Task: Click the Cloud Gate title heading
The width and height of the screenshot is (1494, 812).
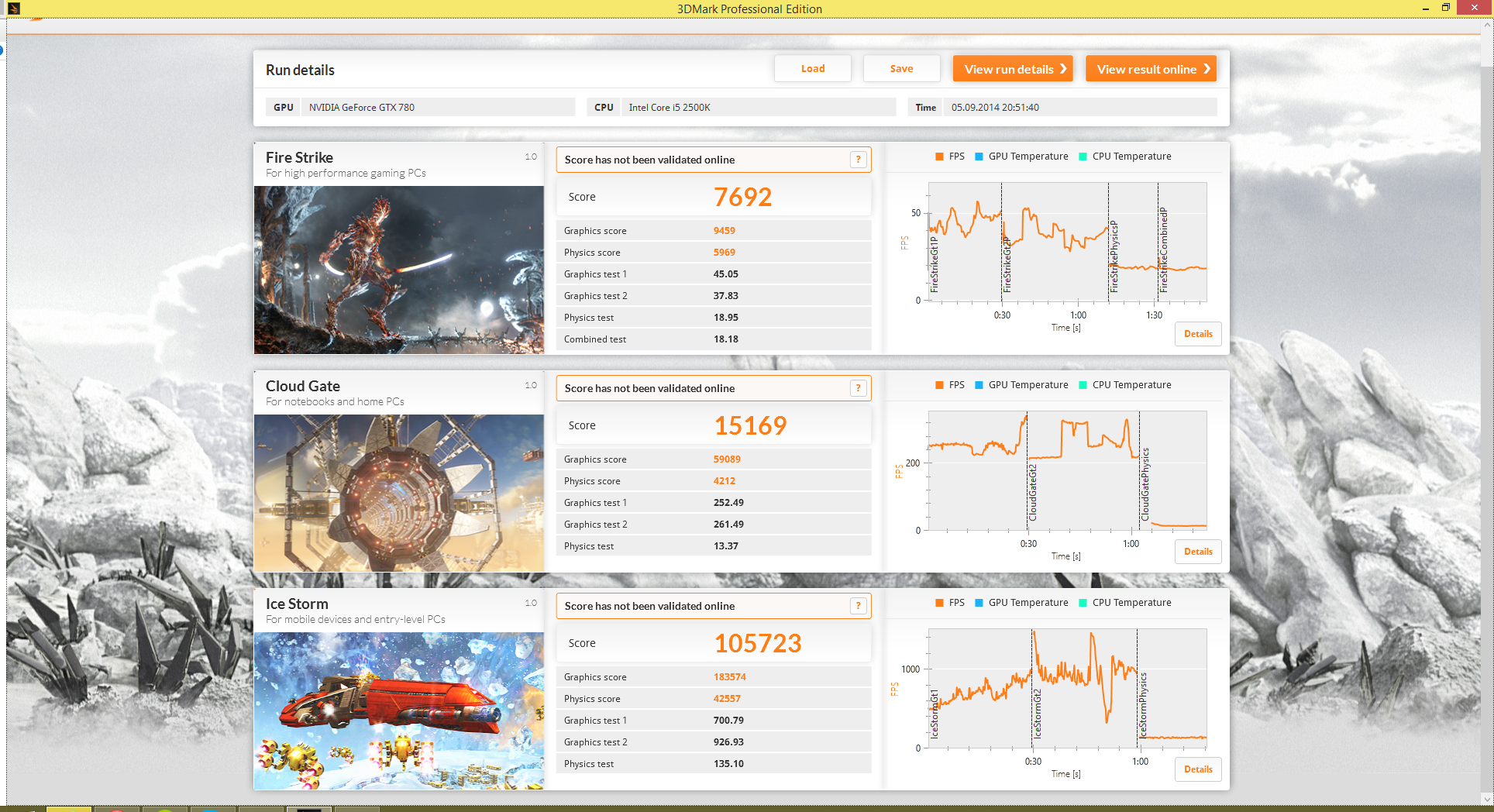Action: pos(302,386)
